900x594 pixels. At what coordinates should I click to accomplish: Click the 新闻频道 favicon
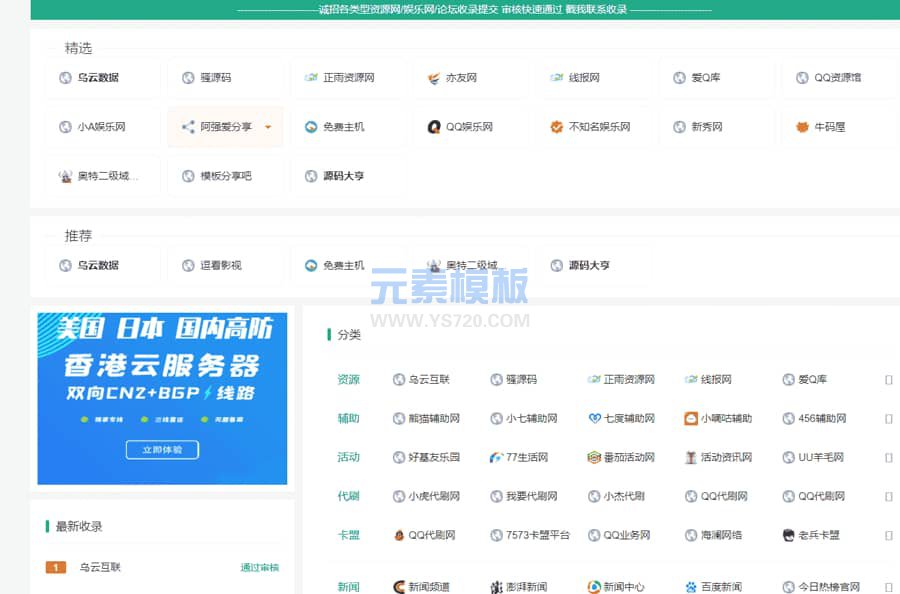pos(399,587)
